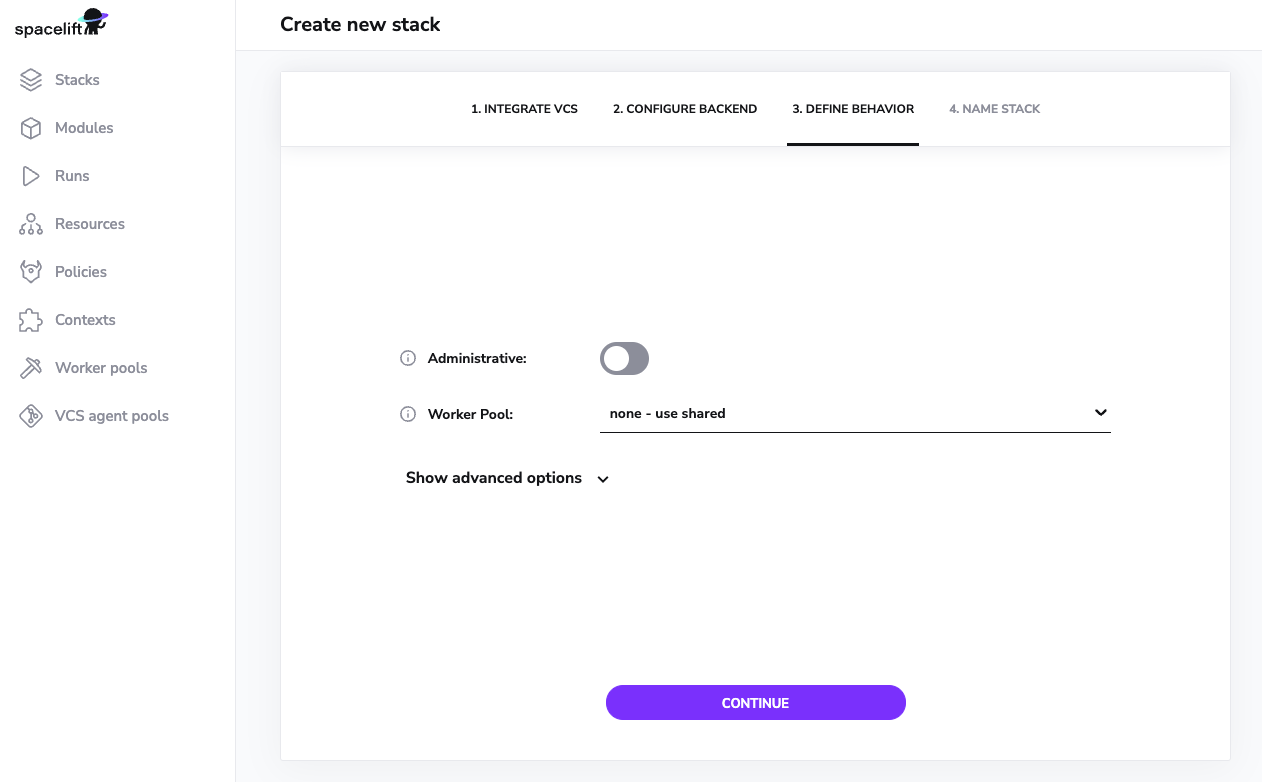Screen dimensions: 1262x782
Task: Switch to the 1. Integrate VCS tab
Action: click(x=524, y=109)
